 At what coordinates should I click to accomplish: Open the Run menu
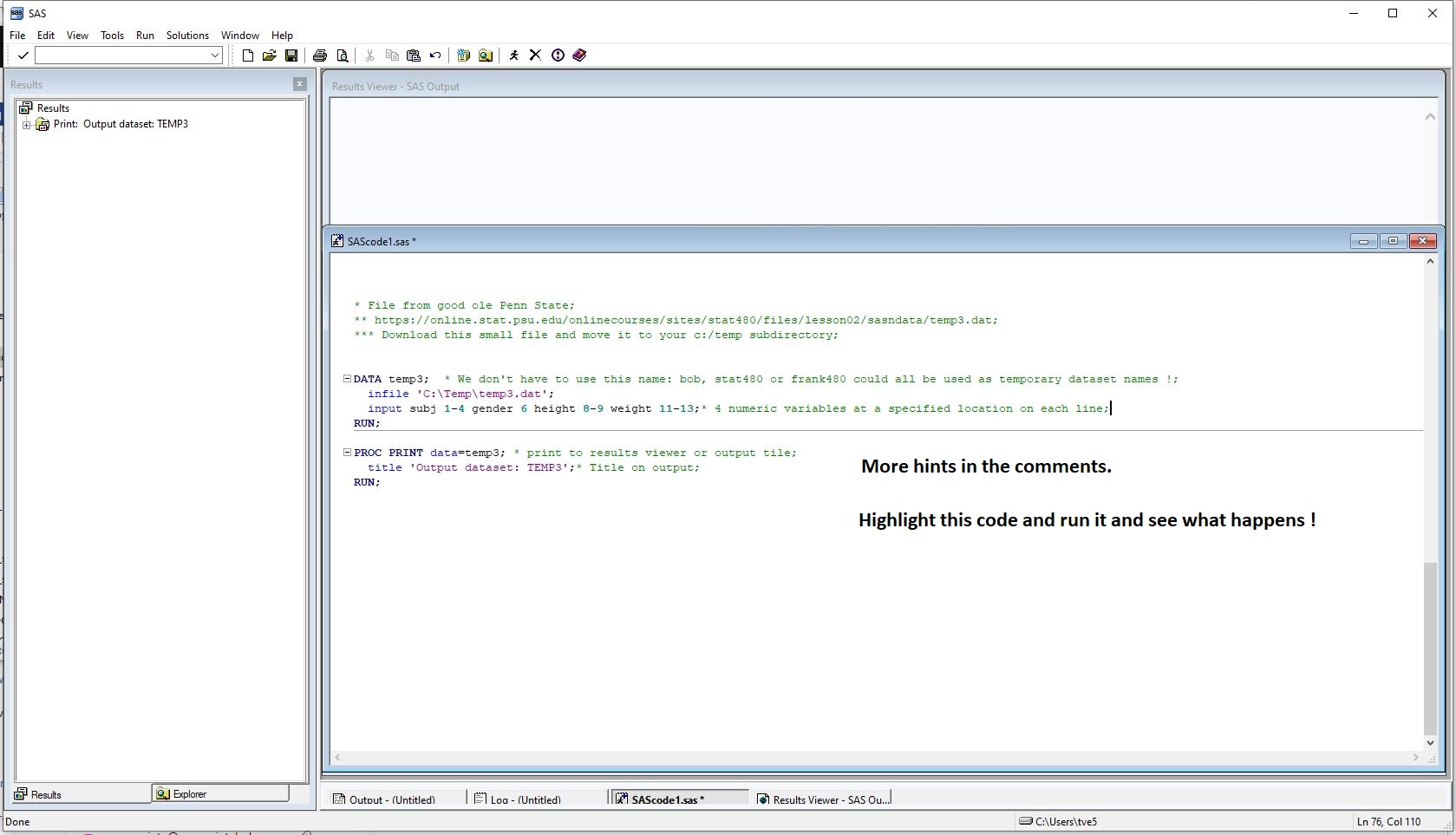point(145,36)
